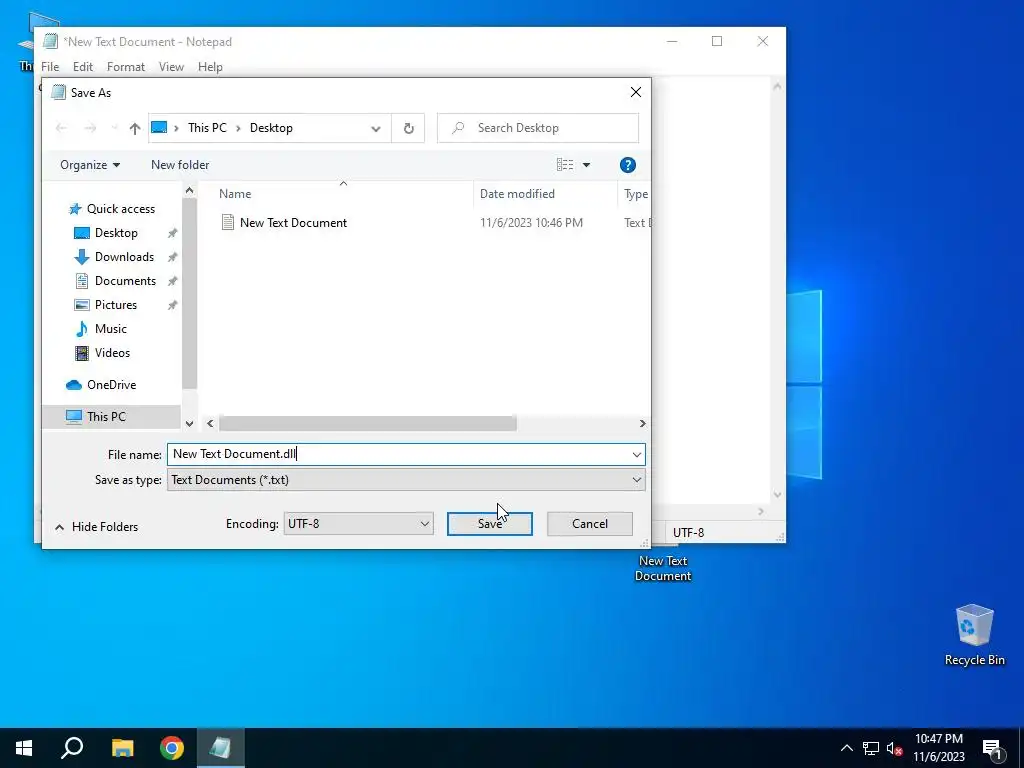
Task: Click This PC in address breadcrumb
Action: 207,128
